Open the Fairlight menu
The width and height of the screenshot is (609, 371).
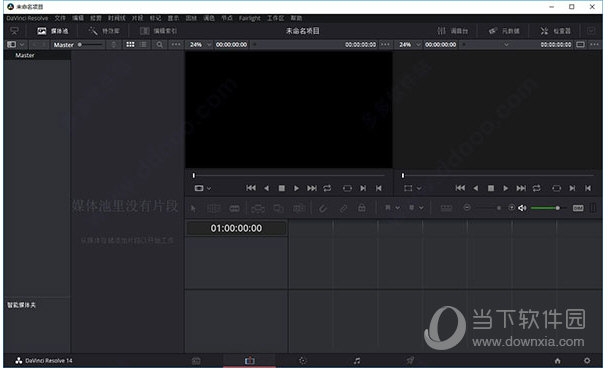pyautogui.click(x=250, y=18)
